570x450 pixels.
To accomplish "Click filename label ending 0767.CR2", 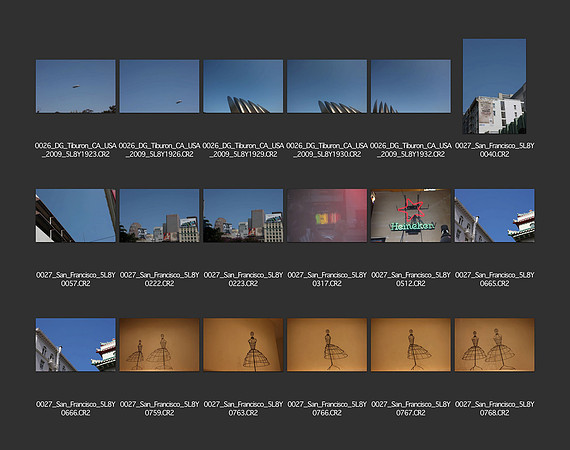I will (x=411, y=409).
